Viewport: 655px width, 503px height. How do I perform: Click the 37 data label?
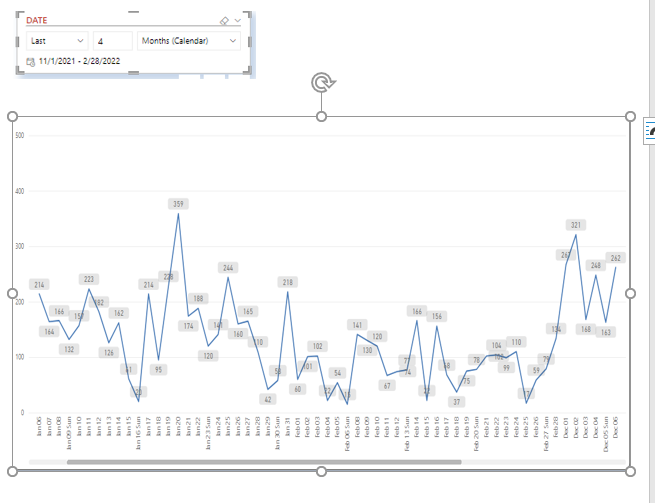[457, 402]
